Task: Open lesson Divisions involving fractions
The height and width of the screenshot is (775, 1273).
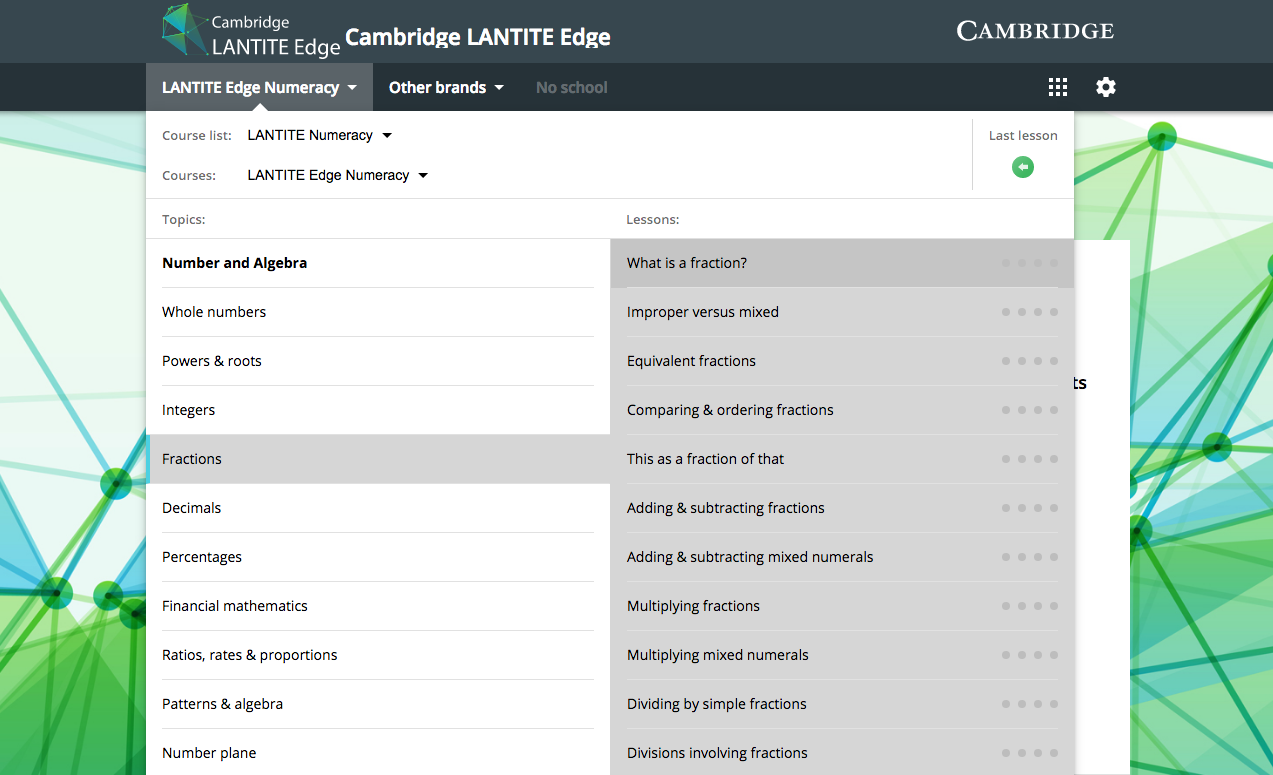Action: [842, 753]
